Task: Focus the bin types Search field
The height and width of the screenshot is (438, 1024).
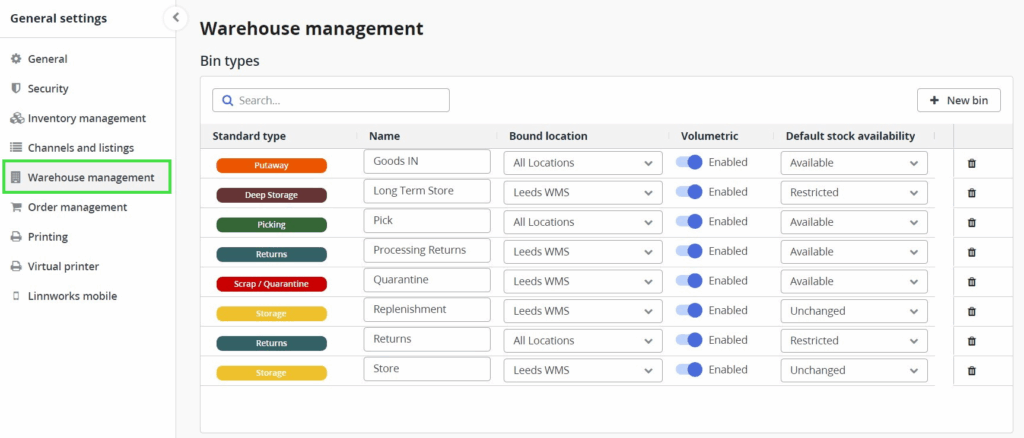Action: 331,101
